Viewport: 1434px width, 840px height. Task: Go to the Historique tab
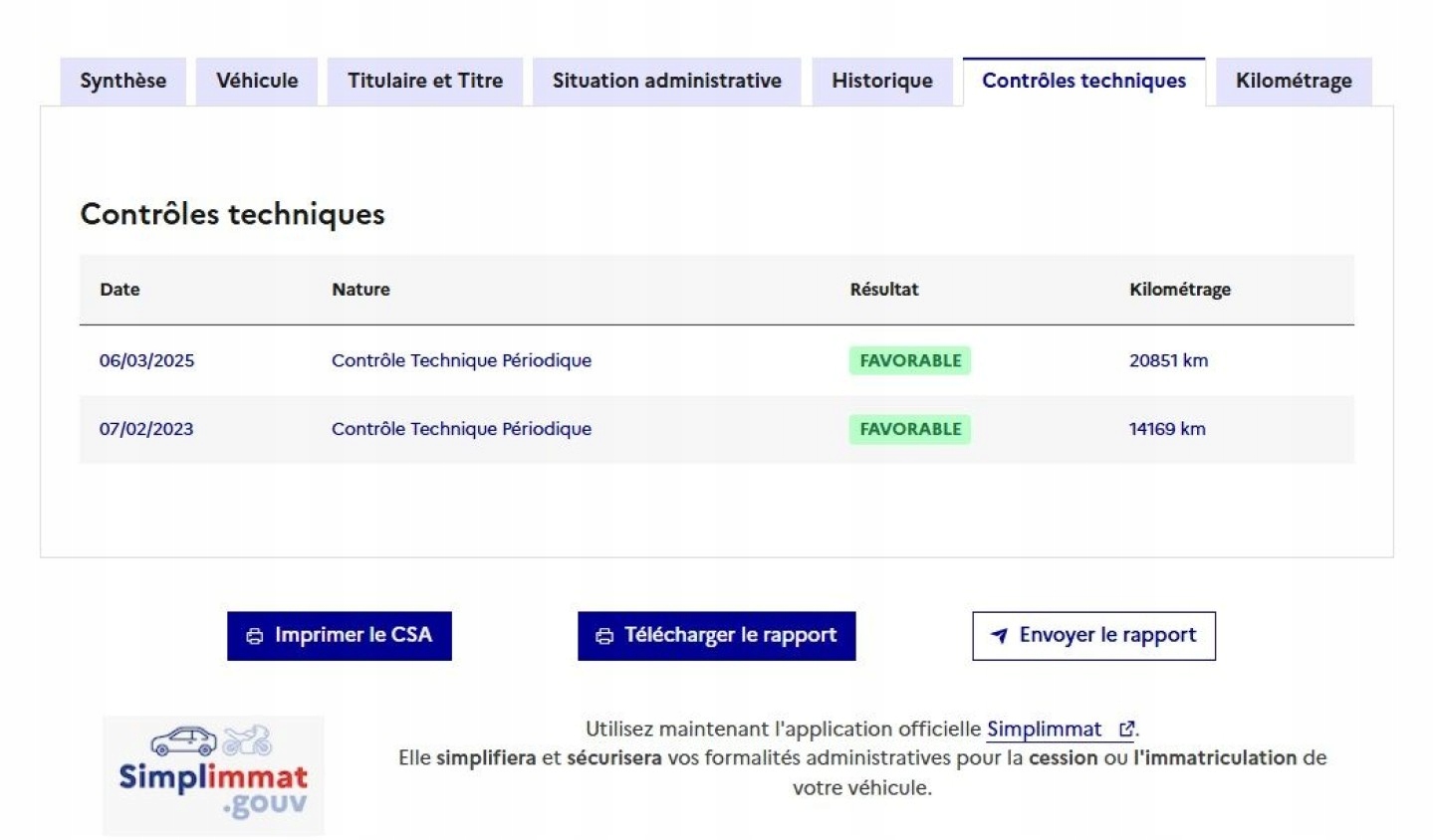[882, 81]
